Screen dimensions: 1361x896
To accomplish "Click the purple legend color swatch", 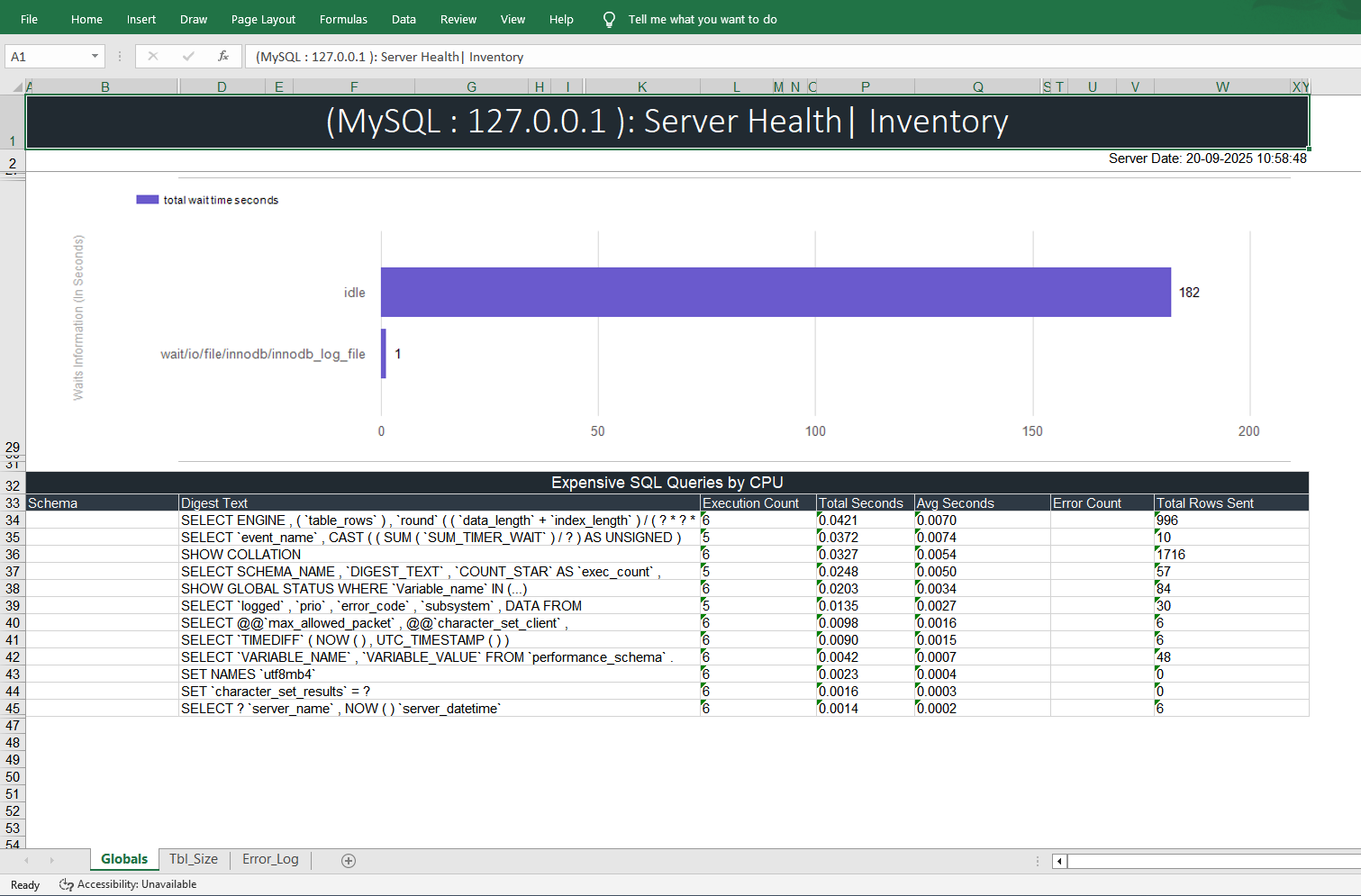I will coord(147,200).
